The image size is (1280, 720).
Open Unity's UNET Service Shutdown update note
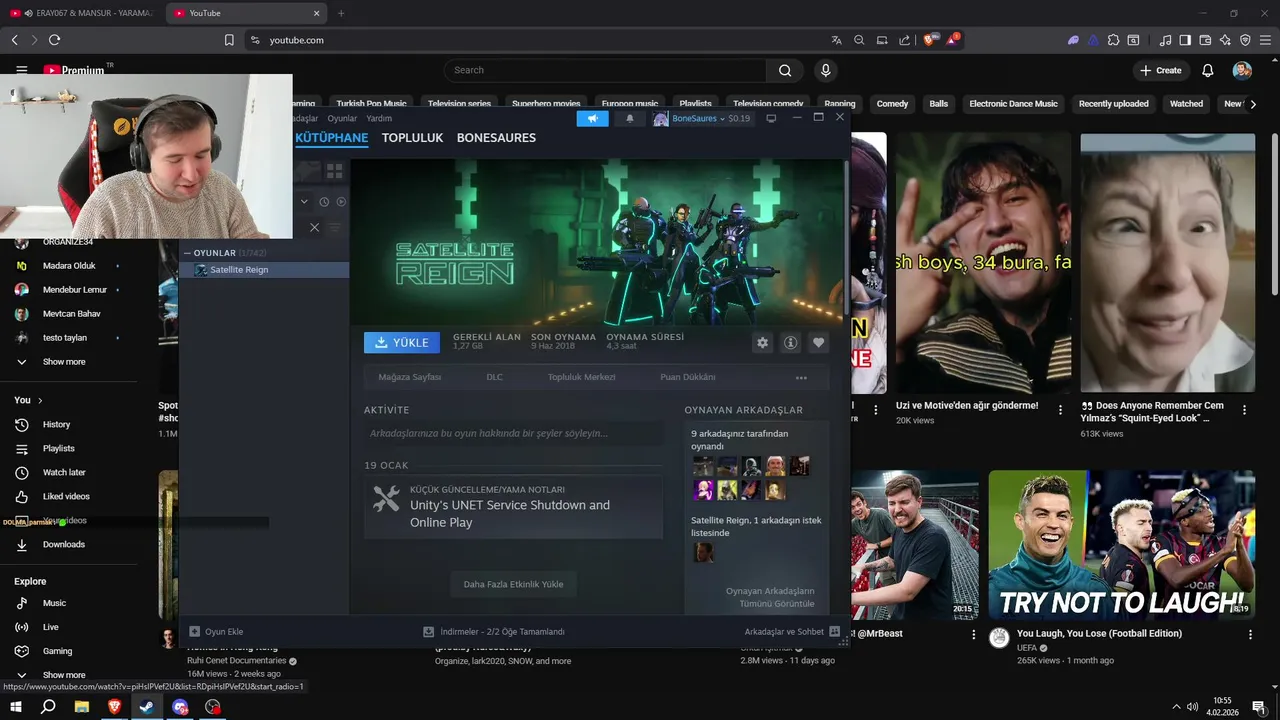(513, 507)
